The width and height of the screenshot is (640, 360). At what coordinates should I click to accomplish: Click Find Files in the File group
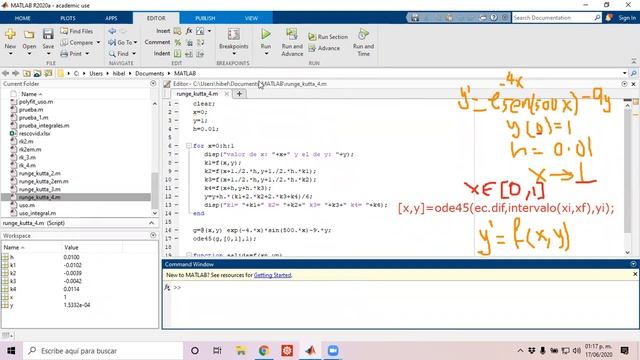point(76,31)
